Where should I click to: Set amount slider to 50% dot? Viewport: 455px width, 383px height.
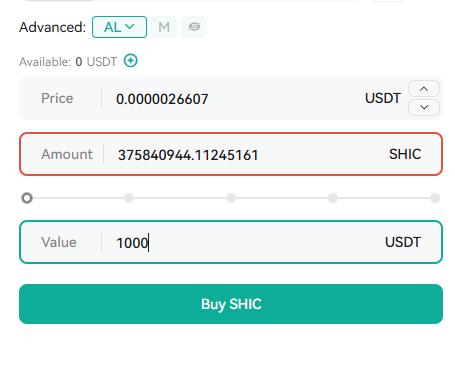pos(231,198)
